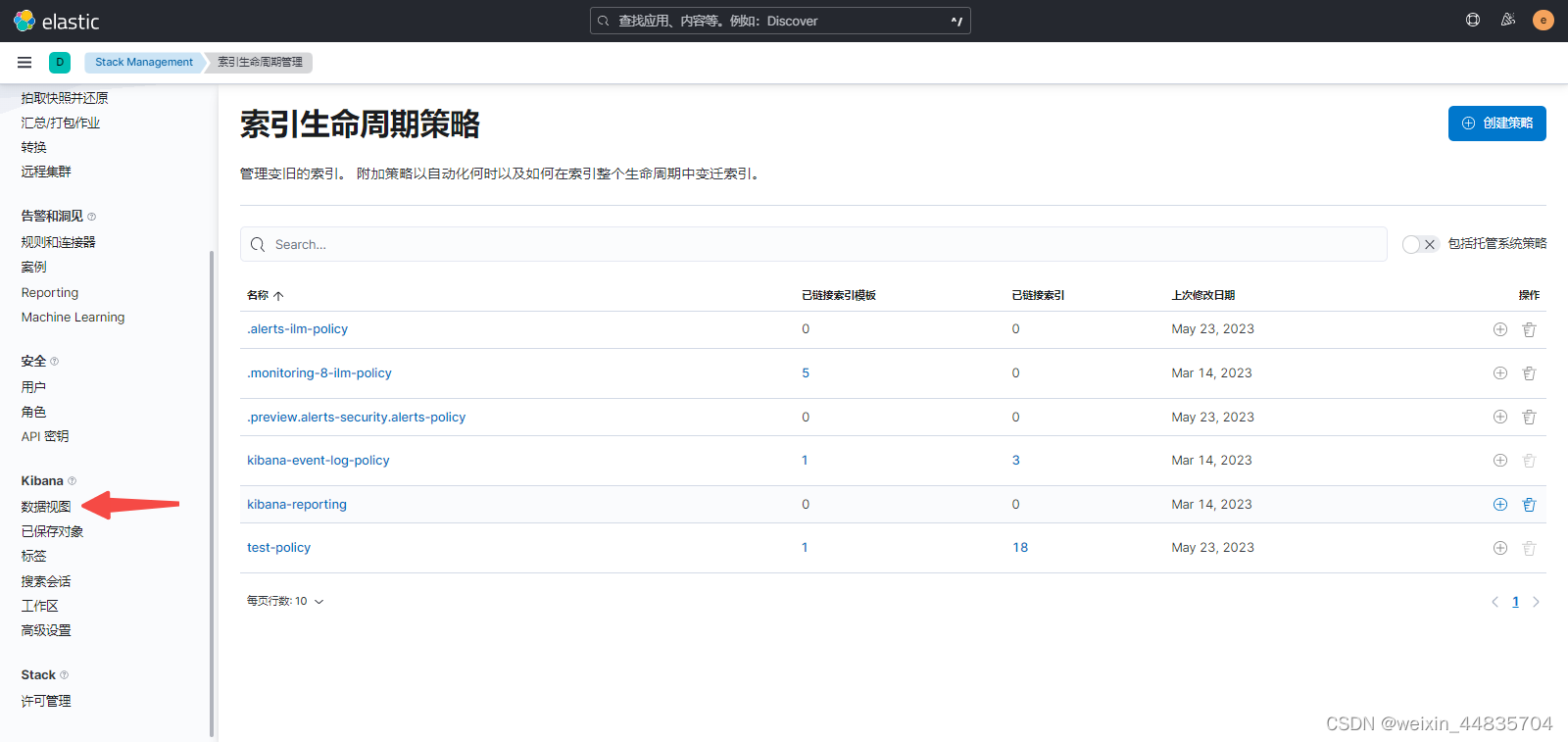This screenshot has width=1568, height=742.
Task: Add .preview.alerts-security.alerts-policy to template
Action: pos(1500,417)
